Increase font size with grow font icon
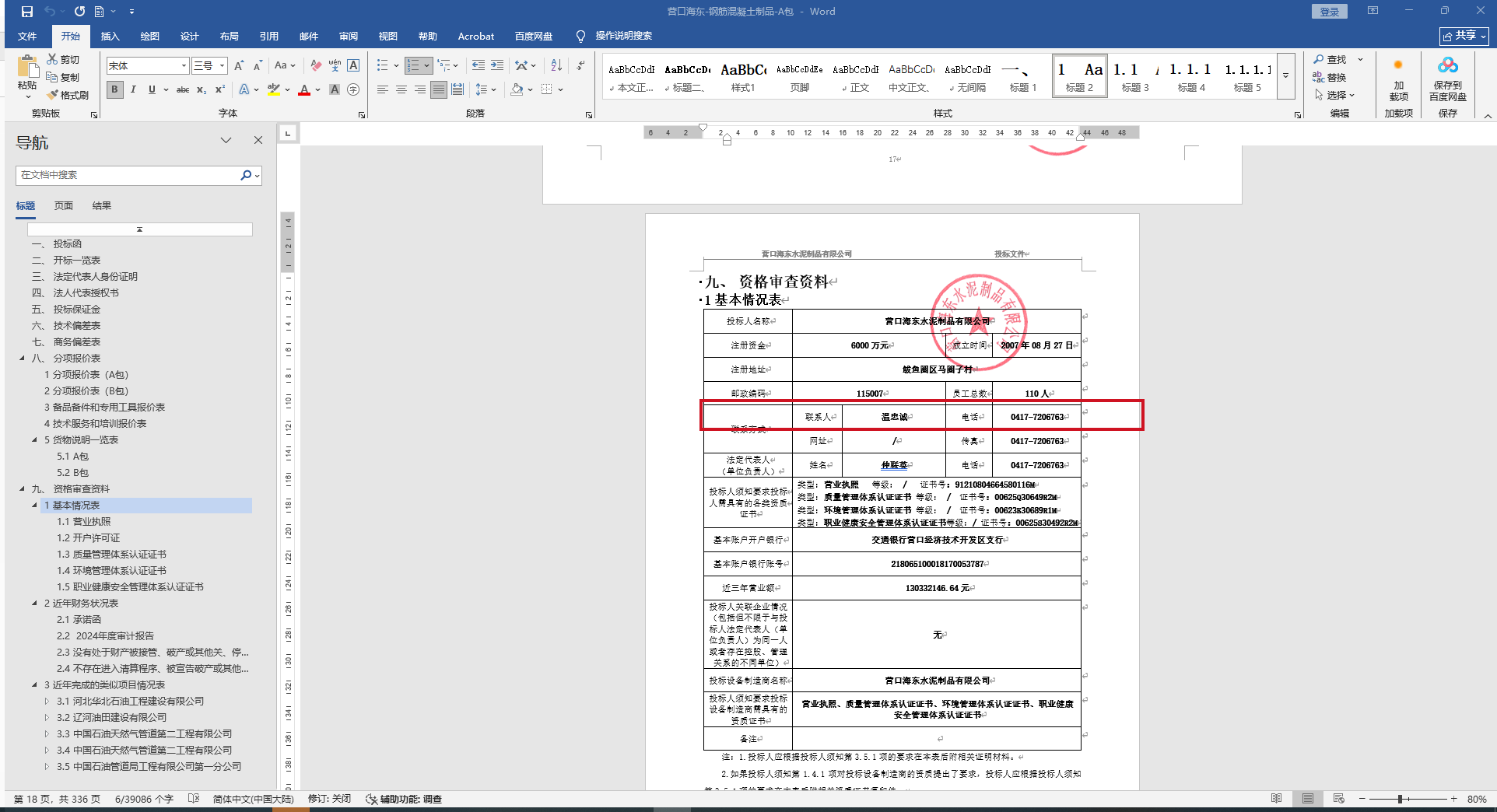Screen dimensions: 1497x812 point(239,66)
